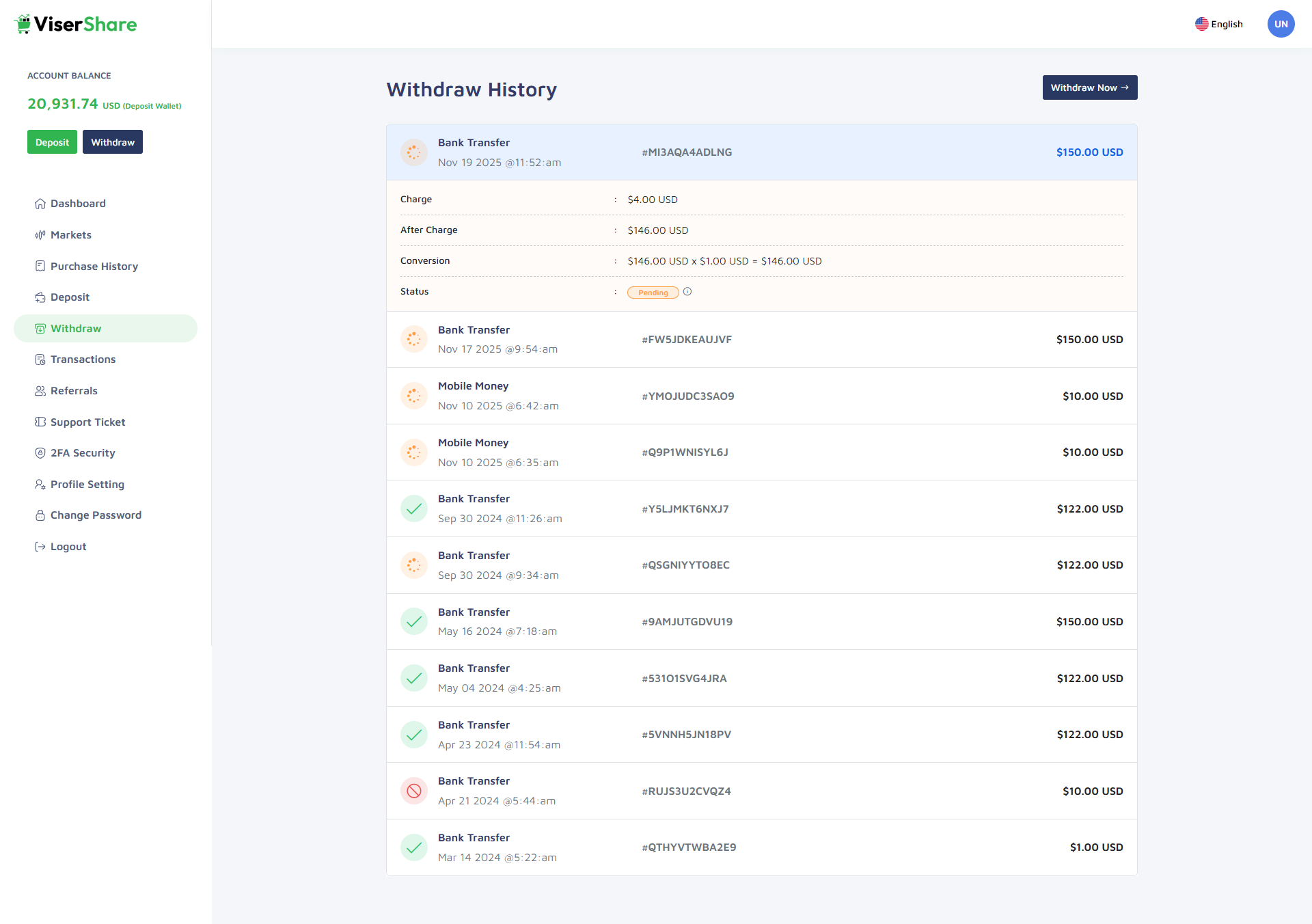
Task: Click the green checkmark icon on #Y5LJMKT6NXJ7 row
Action: point(414,508)
